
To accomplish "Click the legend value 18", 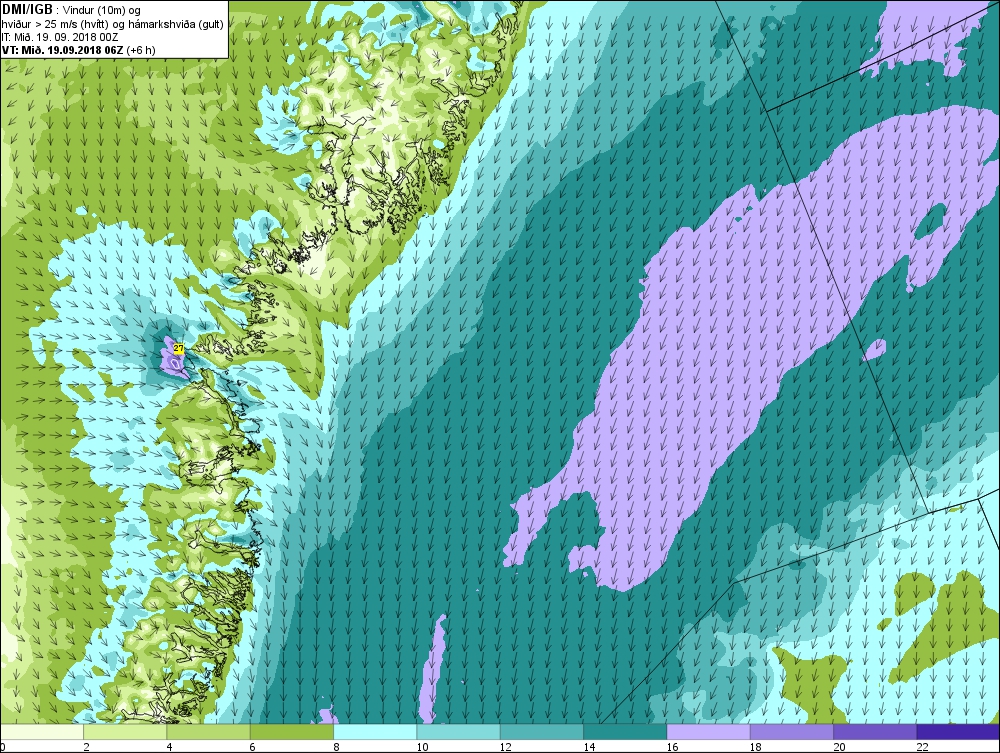I will [756, 747].
